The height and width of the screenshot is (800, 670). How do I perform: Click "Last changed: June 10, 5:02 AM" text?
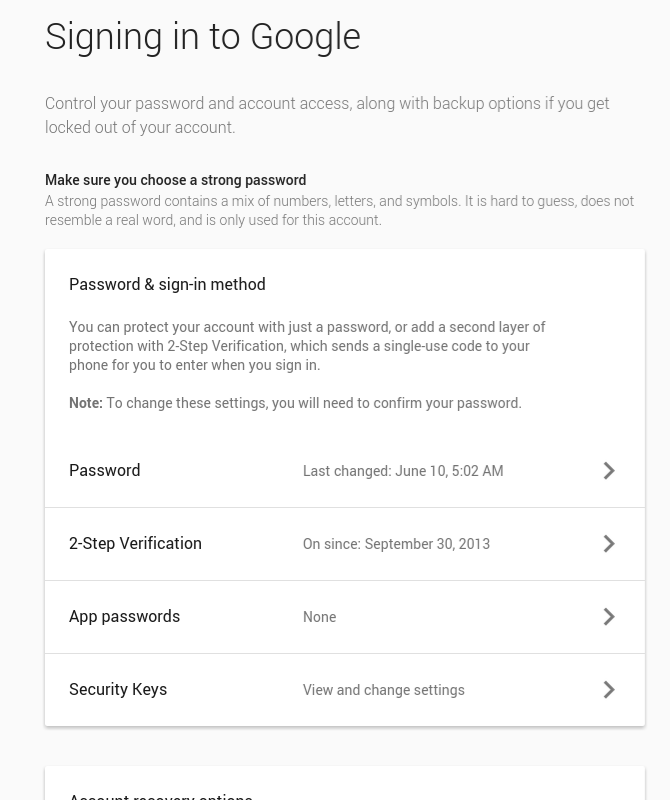click(402, 471)
